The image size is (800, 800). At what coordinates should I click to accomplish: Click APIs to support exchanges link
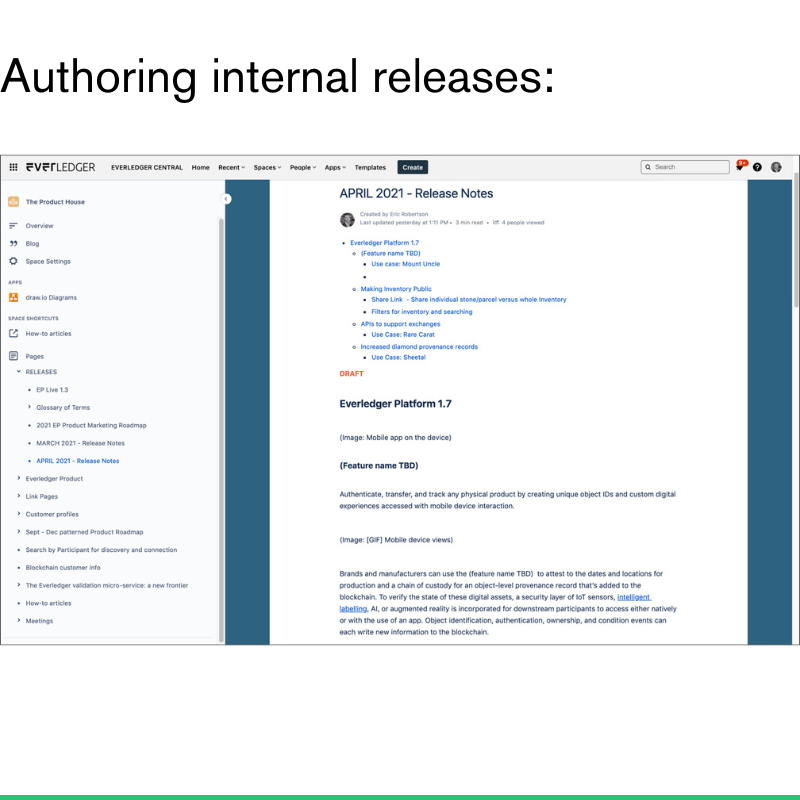pos(401,324)
